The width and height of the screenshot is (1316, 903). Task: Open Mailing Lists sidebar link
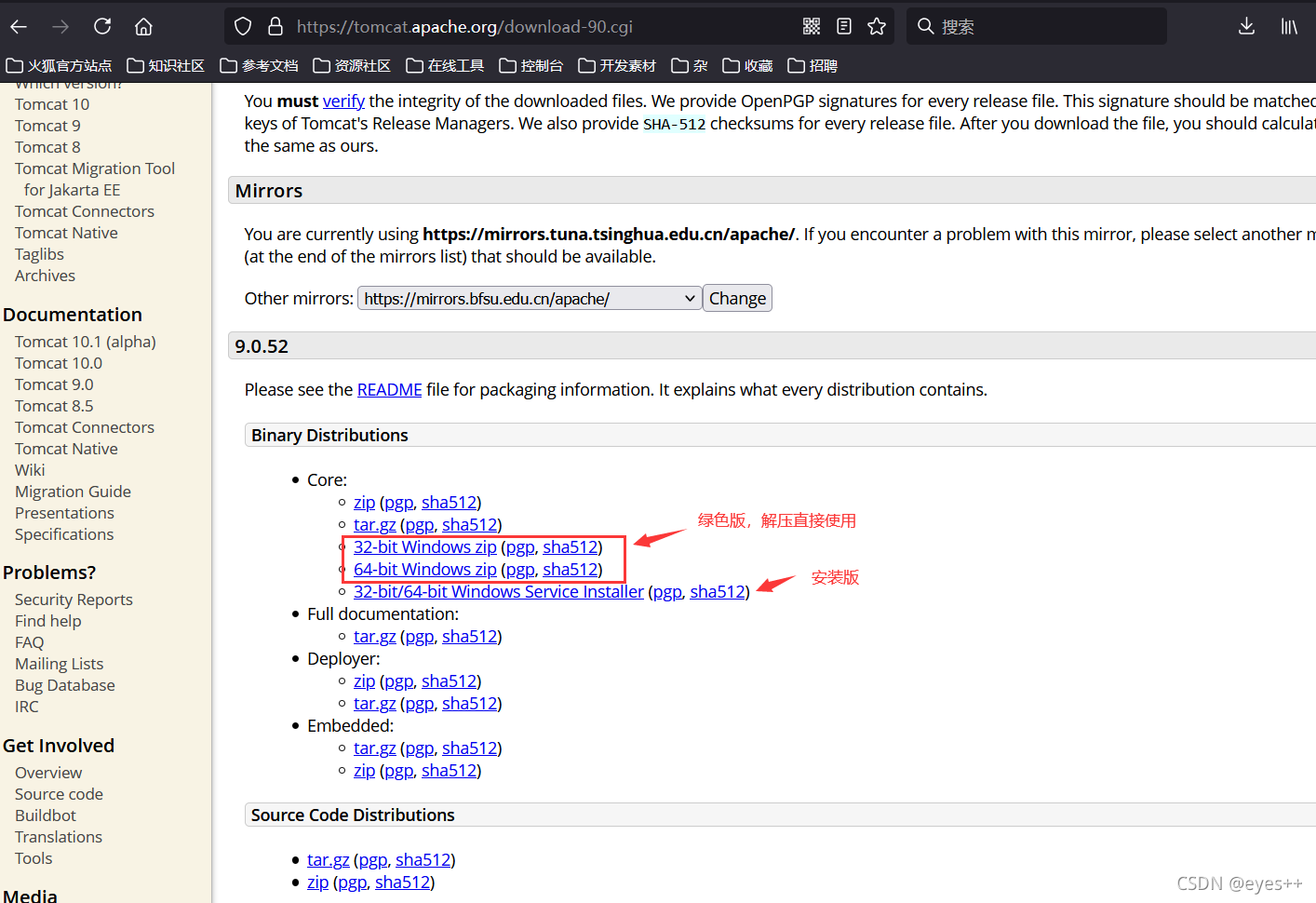coord(59,664)
